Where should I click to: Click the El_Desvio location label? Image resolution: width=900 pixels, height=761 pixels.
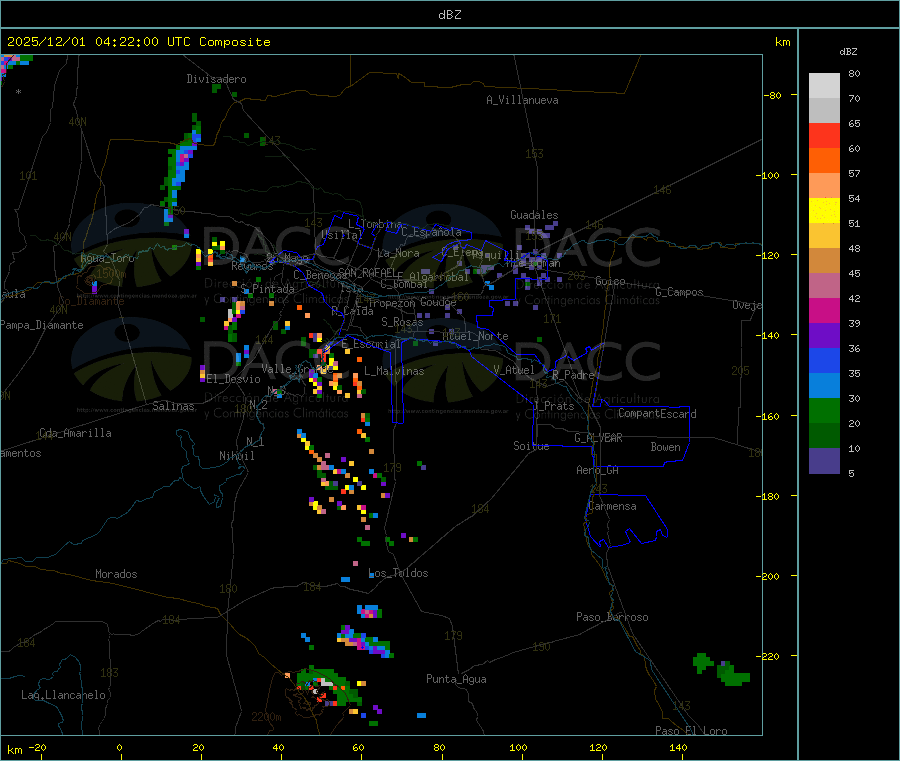(x=234, y=379)
